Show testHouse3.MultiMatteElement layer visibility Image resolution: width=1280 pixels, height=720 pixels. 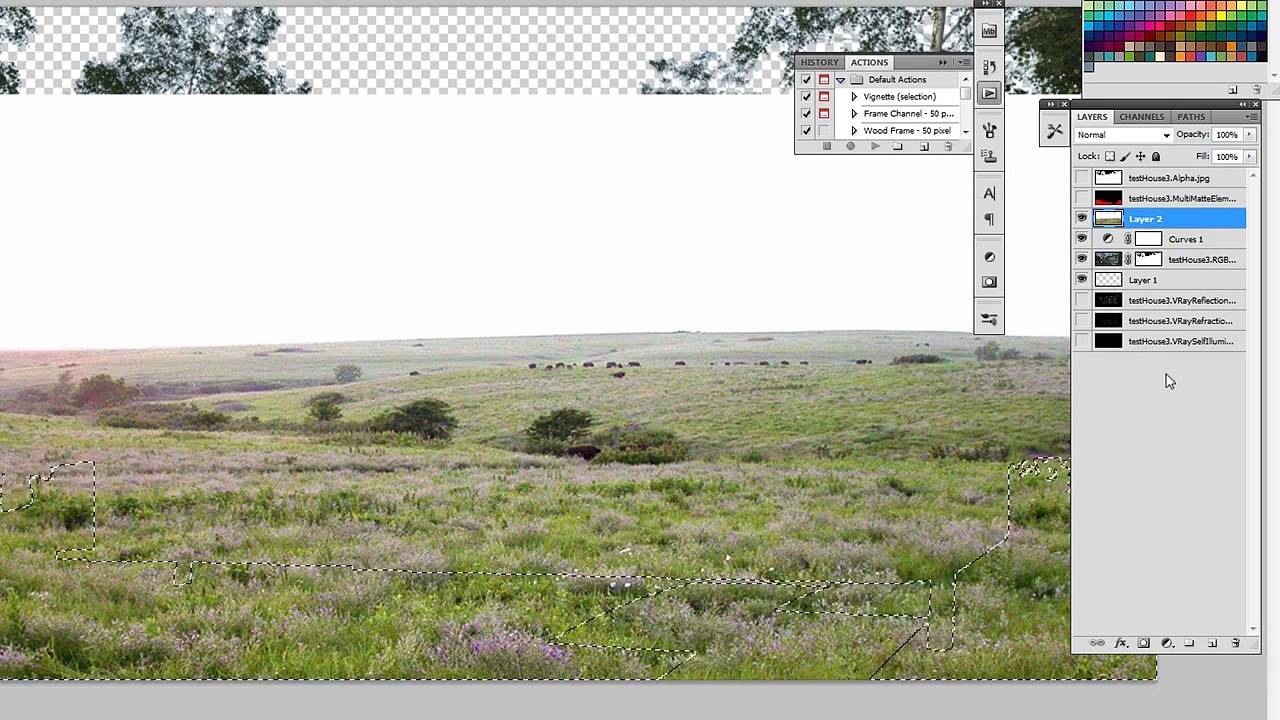point(1081,198)
